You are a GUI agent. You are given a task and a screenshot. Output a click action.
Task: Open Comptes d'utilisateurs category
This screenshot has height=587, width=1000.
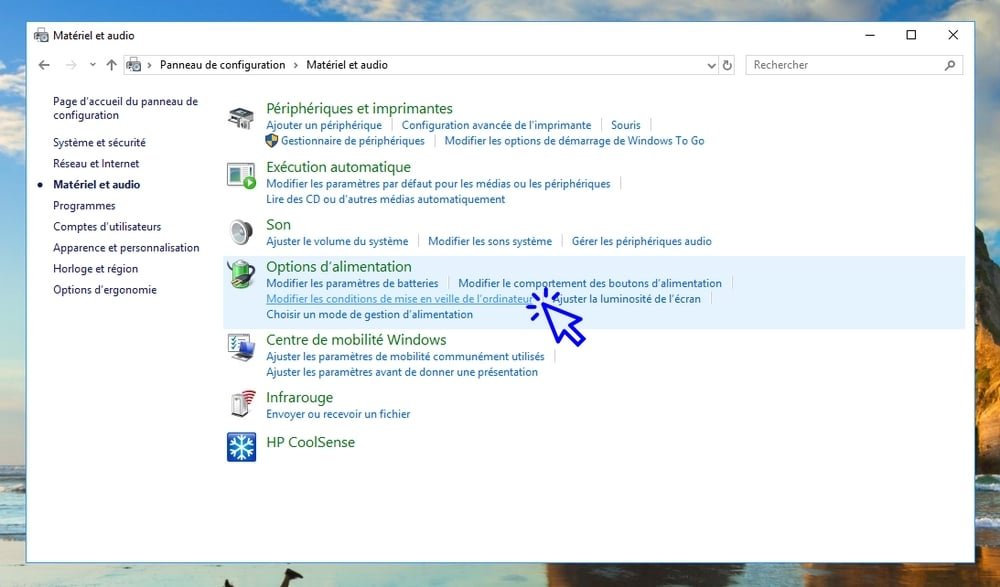pos(107,227)
